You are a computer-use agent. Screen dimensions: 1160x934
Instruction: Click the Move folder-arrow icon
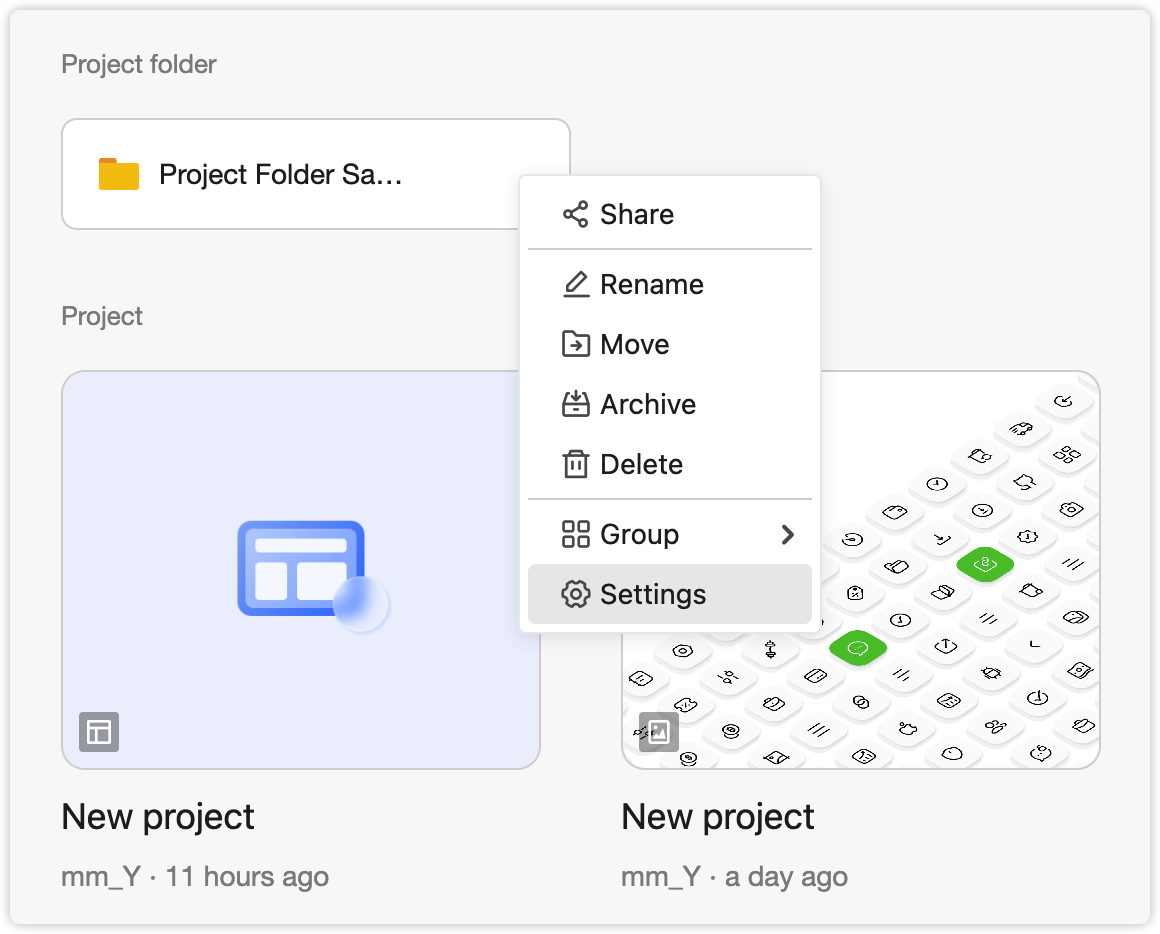point(576,345)
